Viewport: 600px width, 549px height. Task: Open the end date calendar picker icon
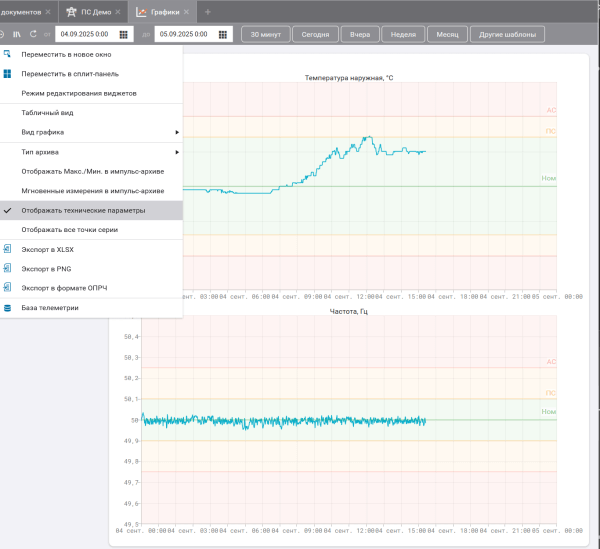[223, 34]
